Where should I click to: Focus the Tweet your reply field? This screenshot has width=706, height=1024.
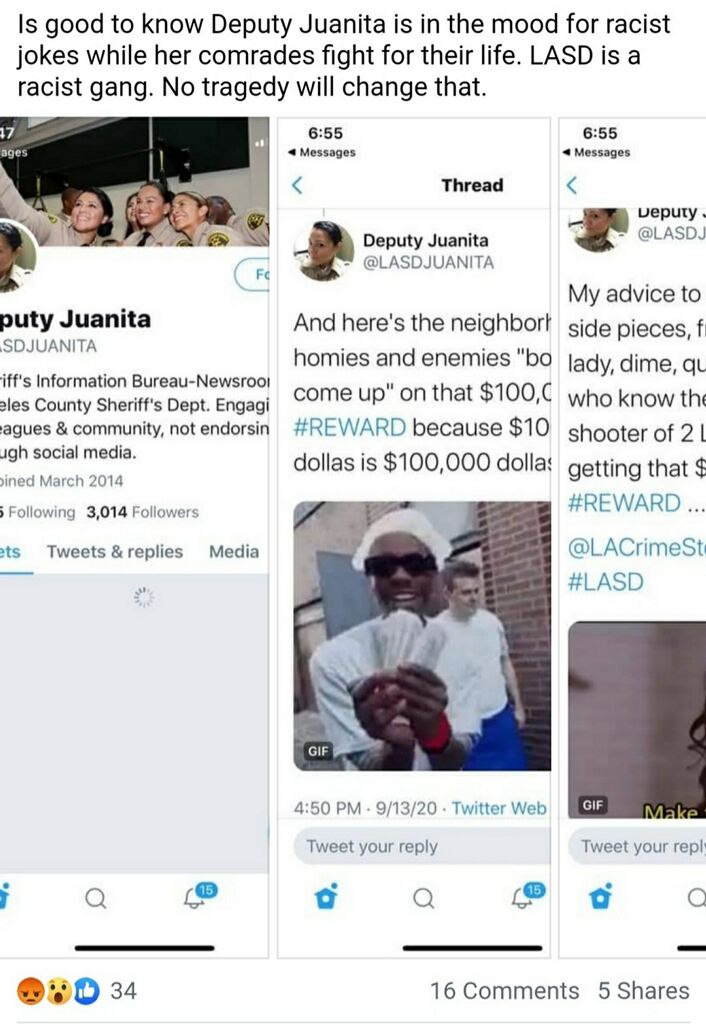tap(421, 846)
